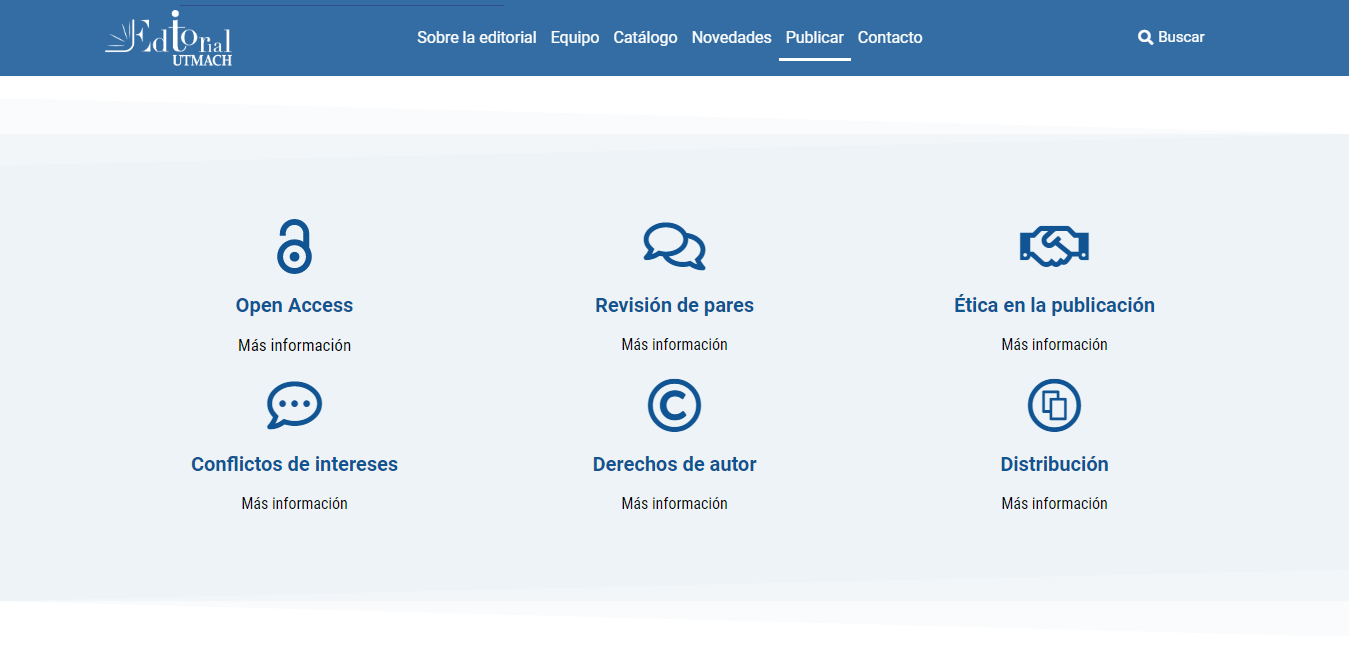Click Más información under Distribución
The height and width of the screenshot is (657, 1349).
pos(1054,503)
